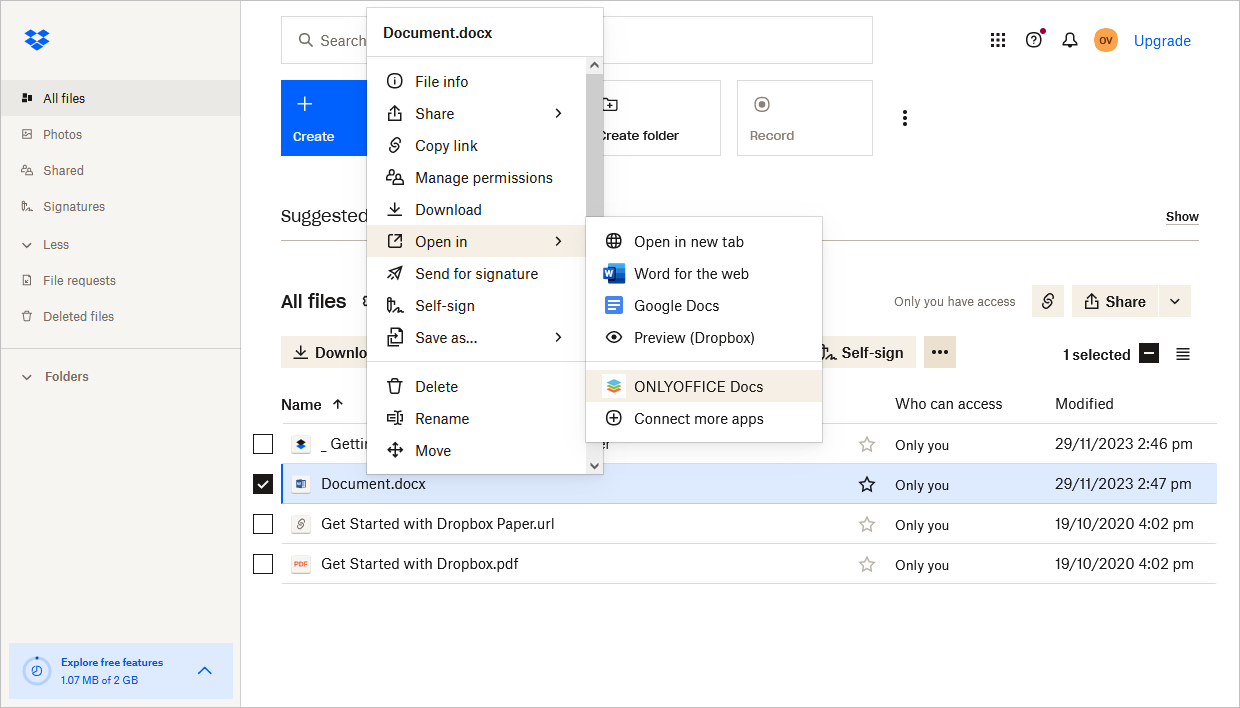Click the Upgrade link
The height and width of the screenshot is (708, 1240).
1162,40
